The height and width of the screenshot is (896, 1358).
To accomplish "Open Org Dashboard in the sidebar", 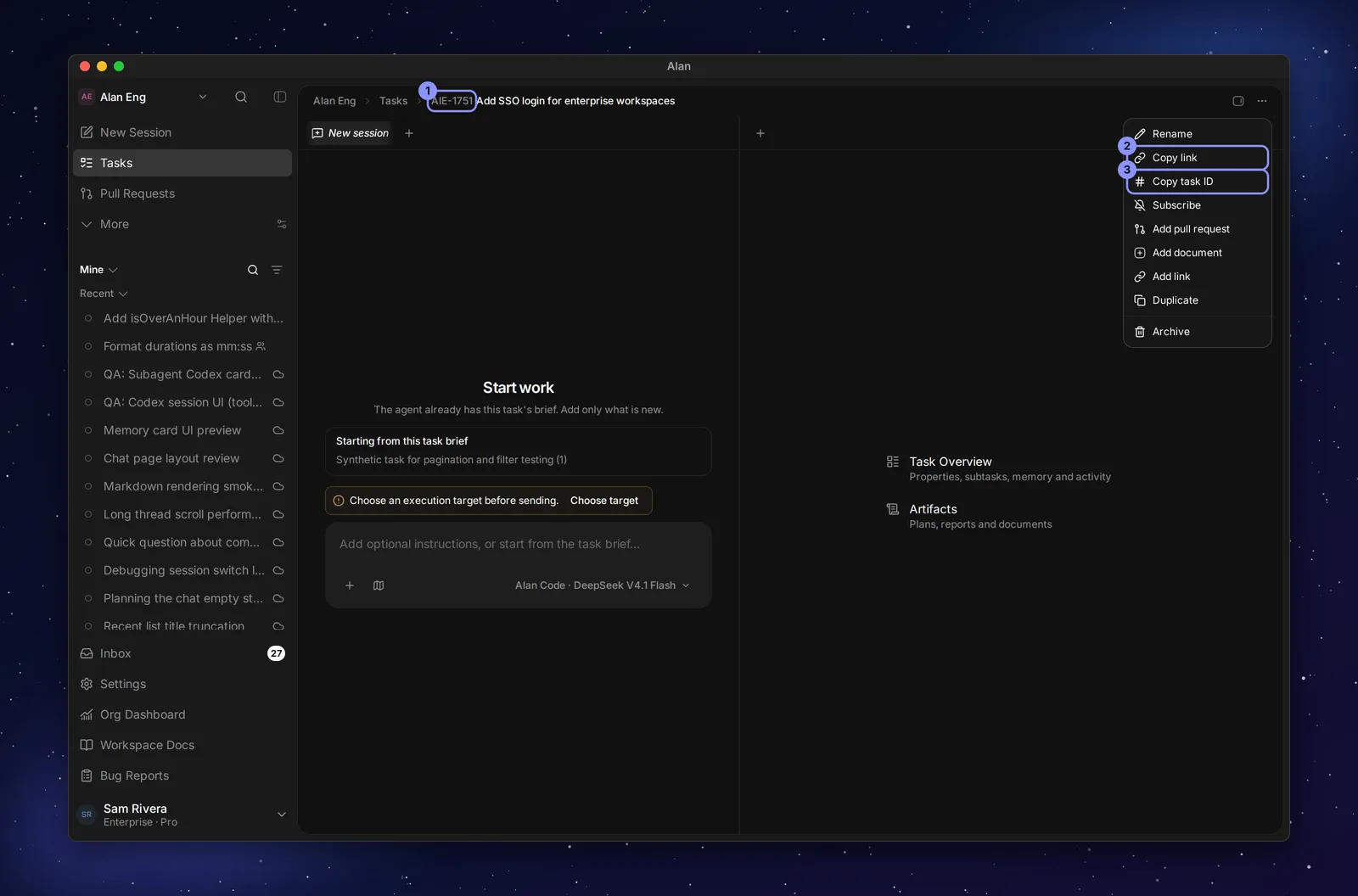I will (x=182, y=714).
